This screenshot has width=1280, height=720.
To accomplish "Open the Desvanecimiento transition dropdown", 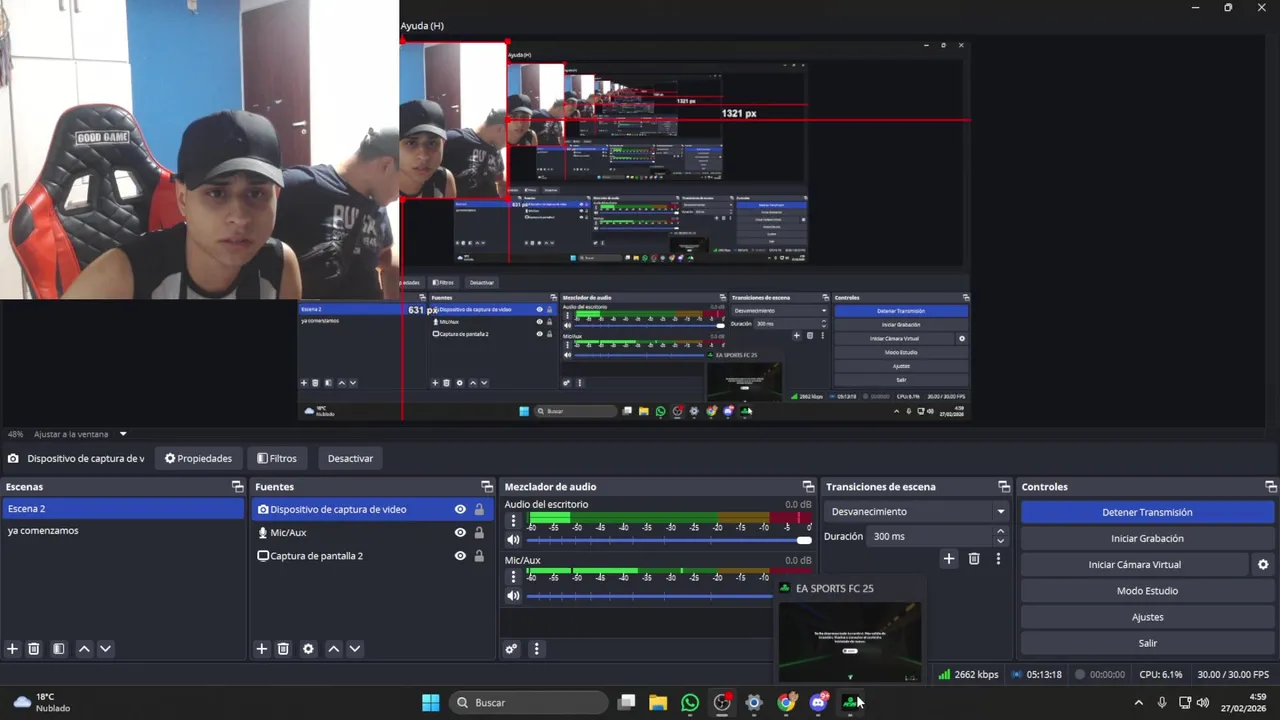I will (918, 511).
